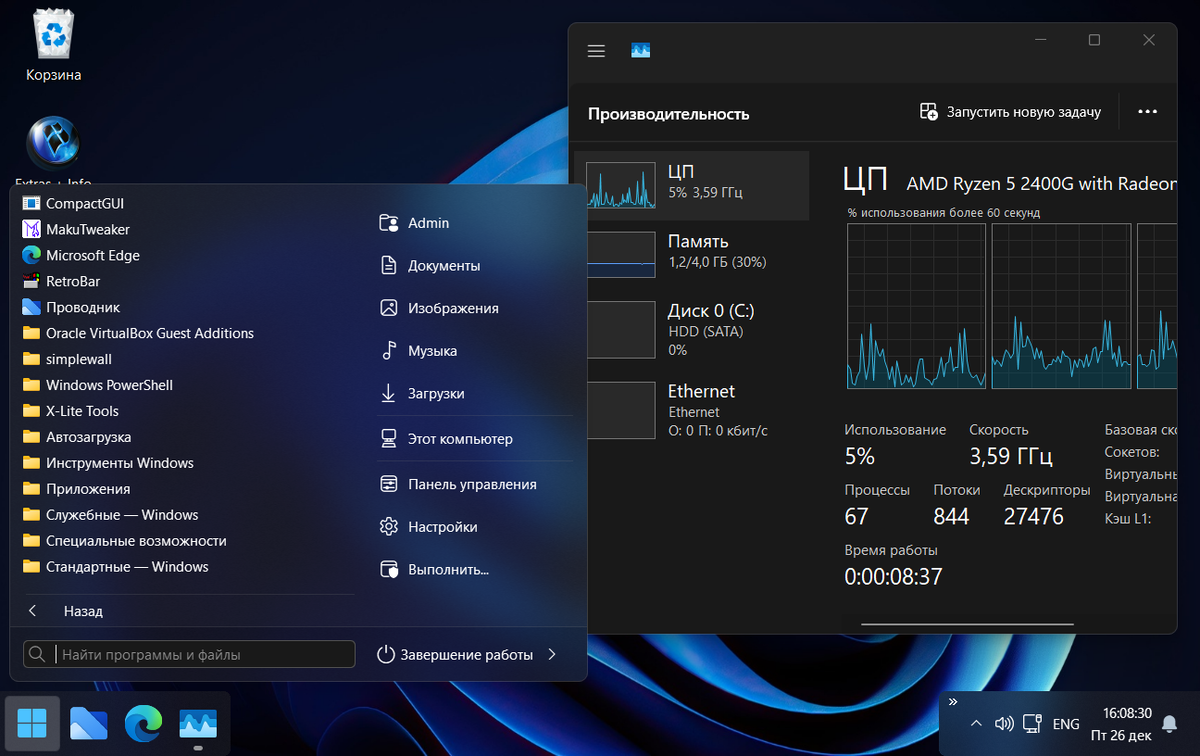The width and height of the screenshot is (1200, 756).
Task: Launch MakuTweaker in the programs list
Action: 75,229
